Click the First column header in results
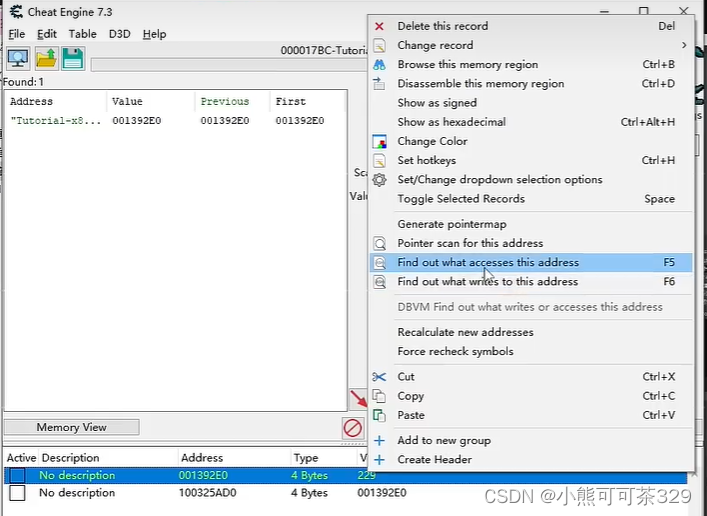Screen dimensions: 707x516 (x=308, y=101)
